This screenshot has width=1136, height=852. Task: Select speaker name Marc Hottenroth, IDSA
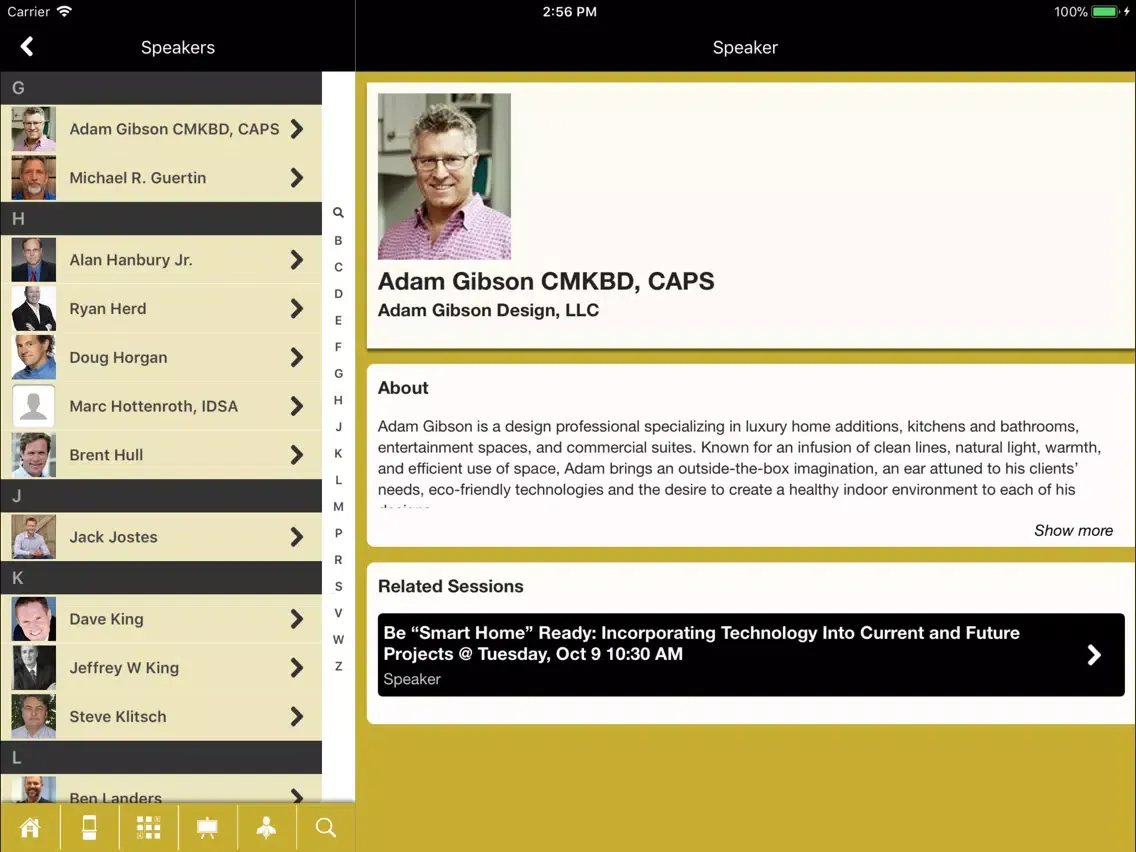tap(154, 406)
